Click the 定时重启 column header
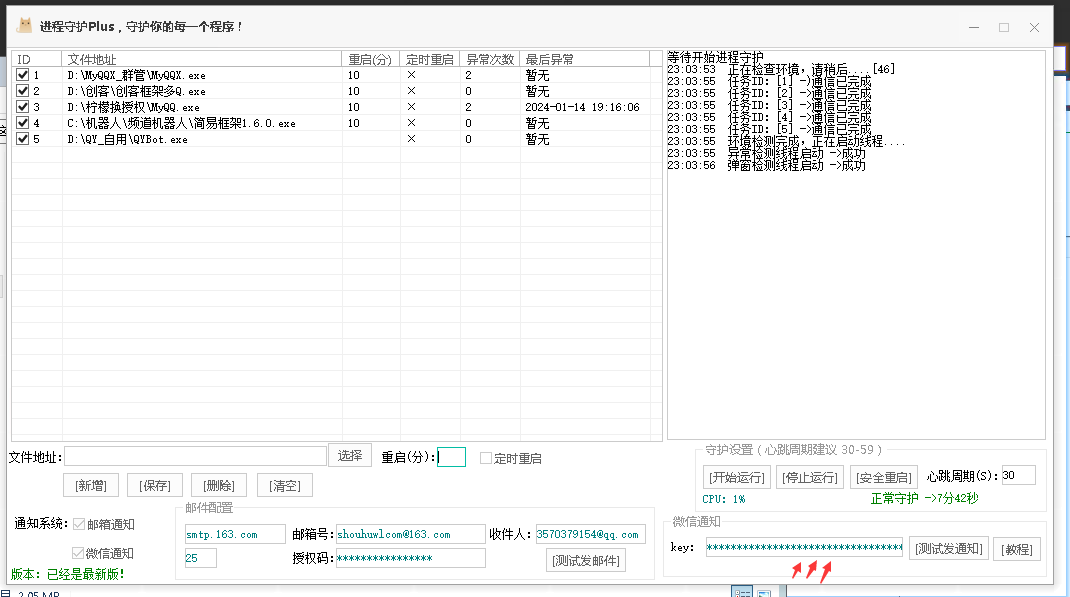 430,59
